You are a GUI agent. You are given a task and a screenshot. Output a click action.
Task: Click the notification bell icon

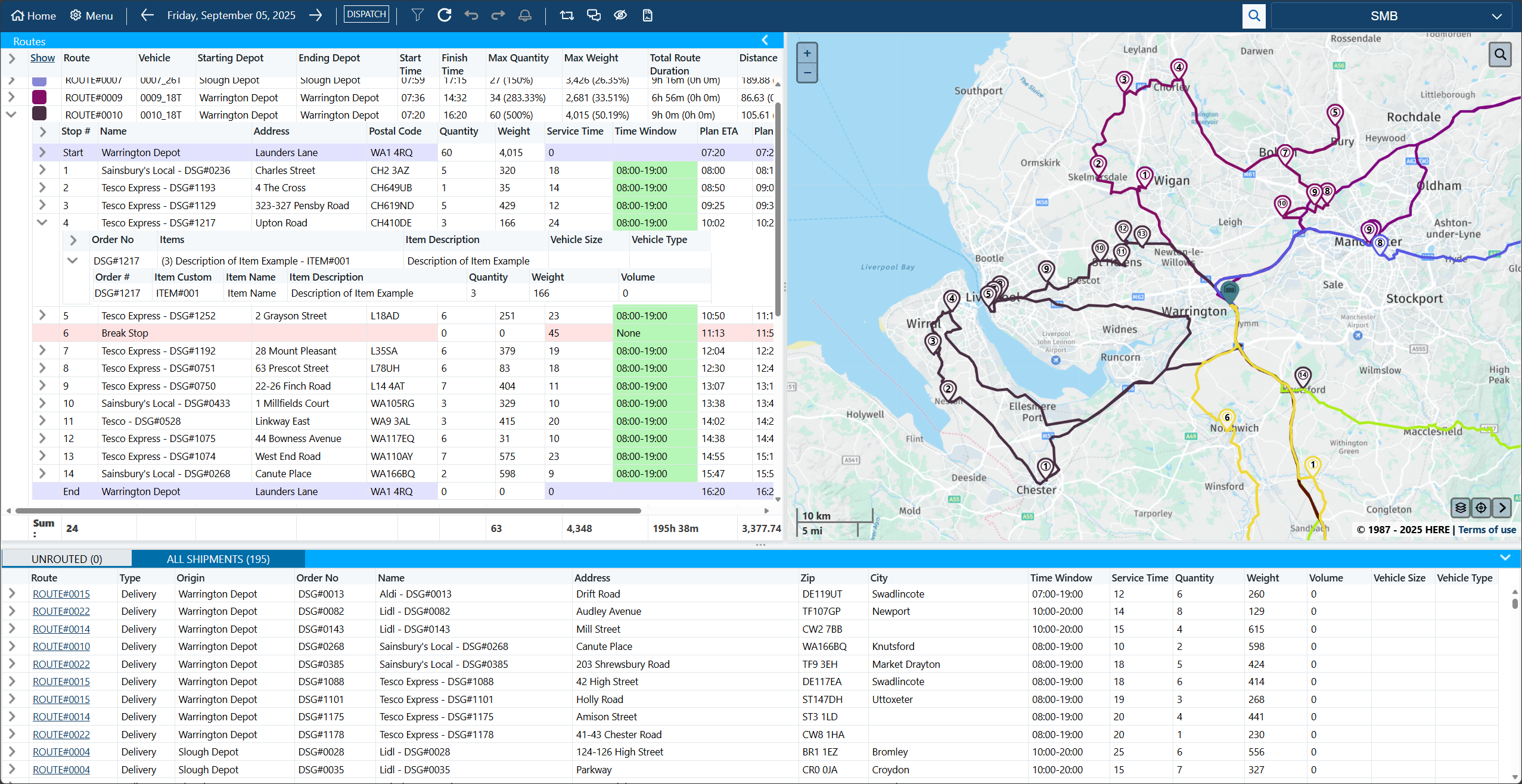click(524, 15)
